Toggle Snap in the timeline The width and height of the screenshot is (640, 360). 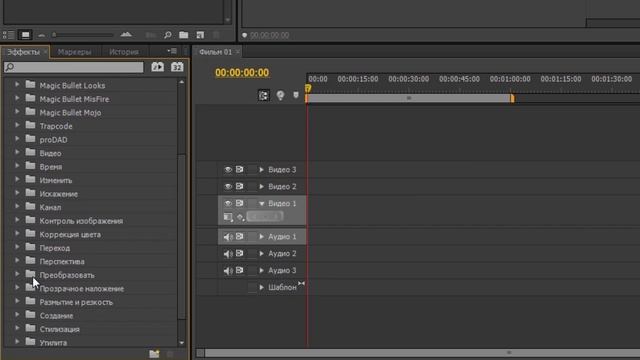(264, 96)
